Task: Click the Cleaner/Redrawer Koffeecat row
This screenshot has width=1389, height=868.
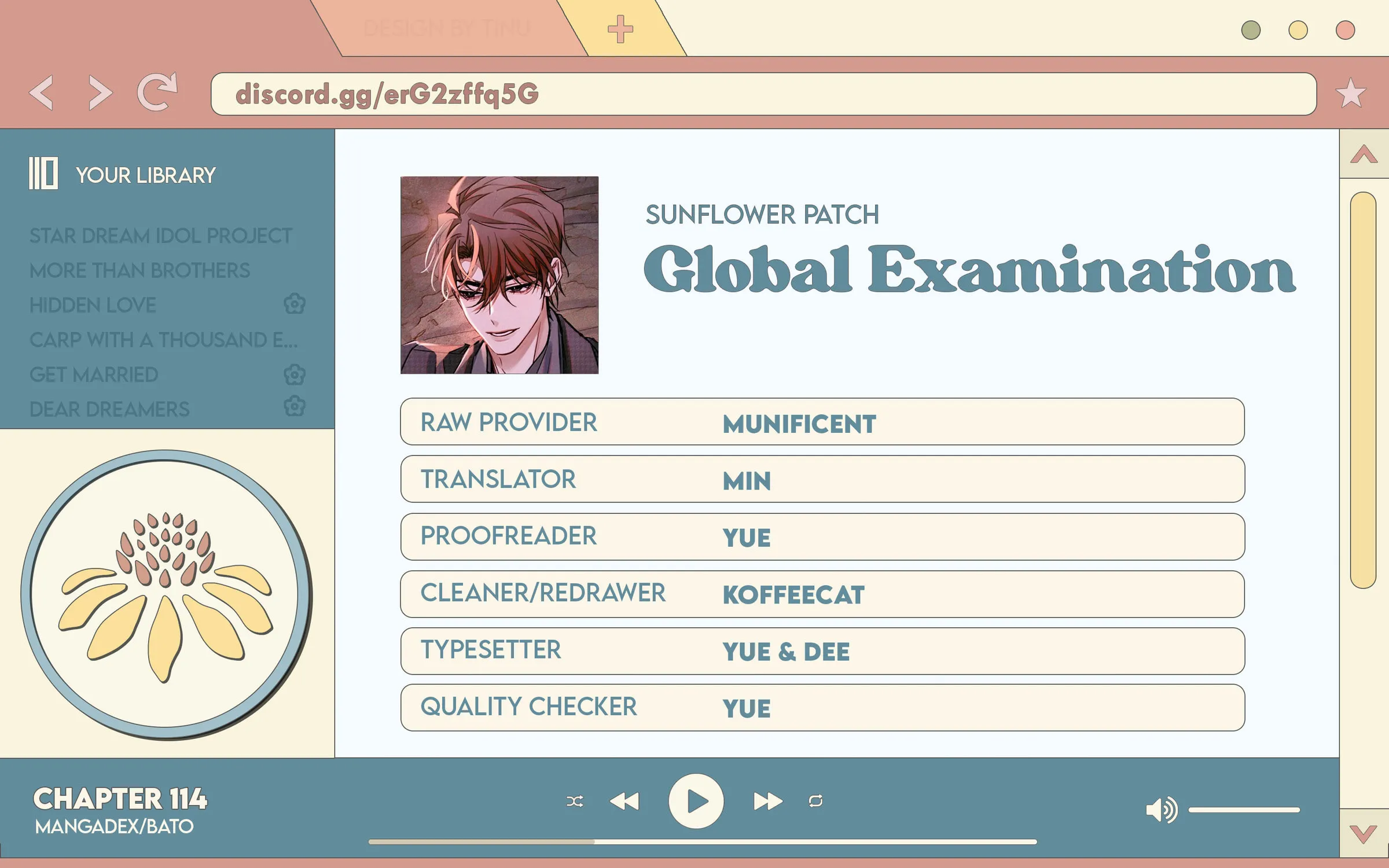Action: click(x=822, y=594)
